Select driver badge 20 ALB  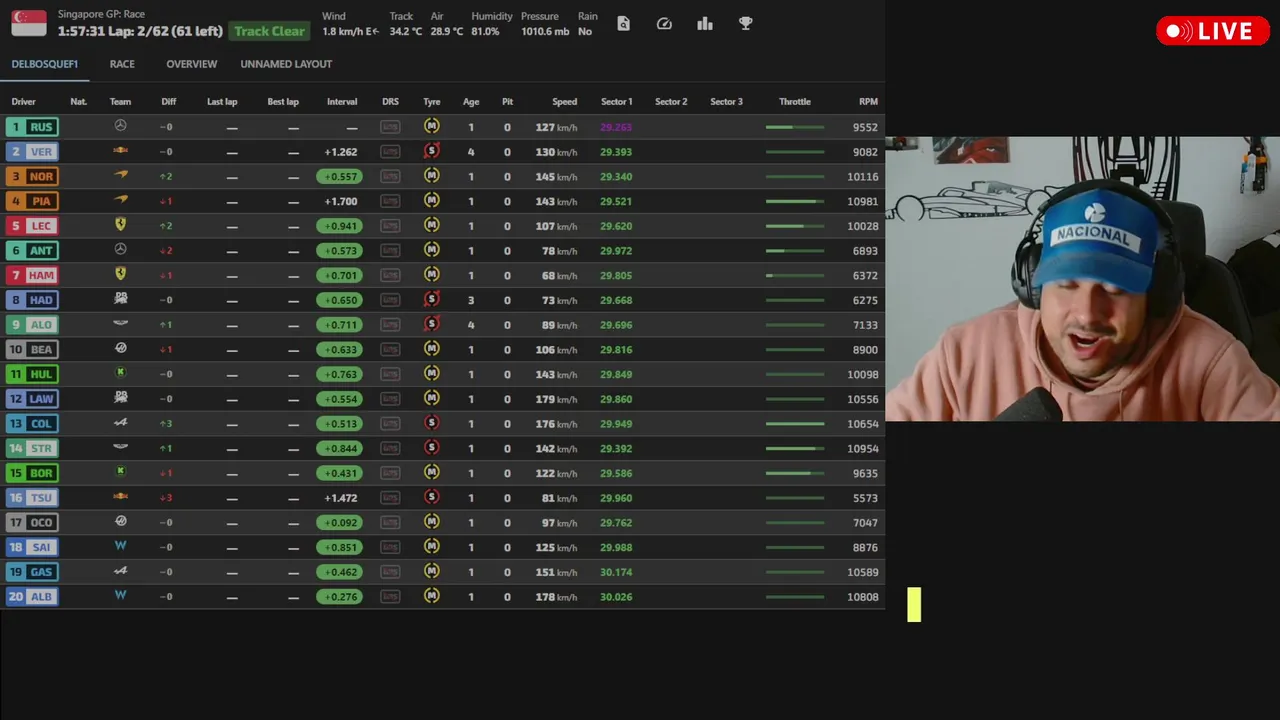[32, 596]
